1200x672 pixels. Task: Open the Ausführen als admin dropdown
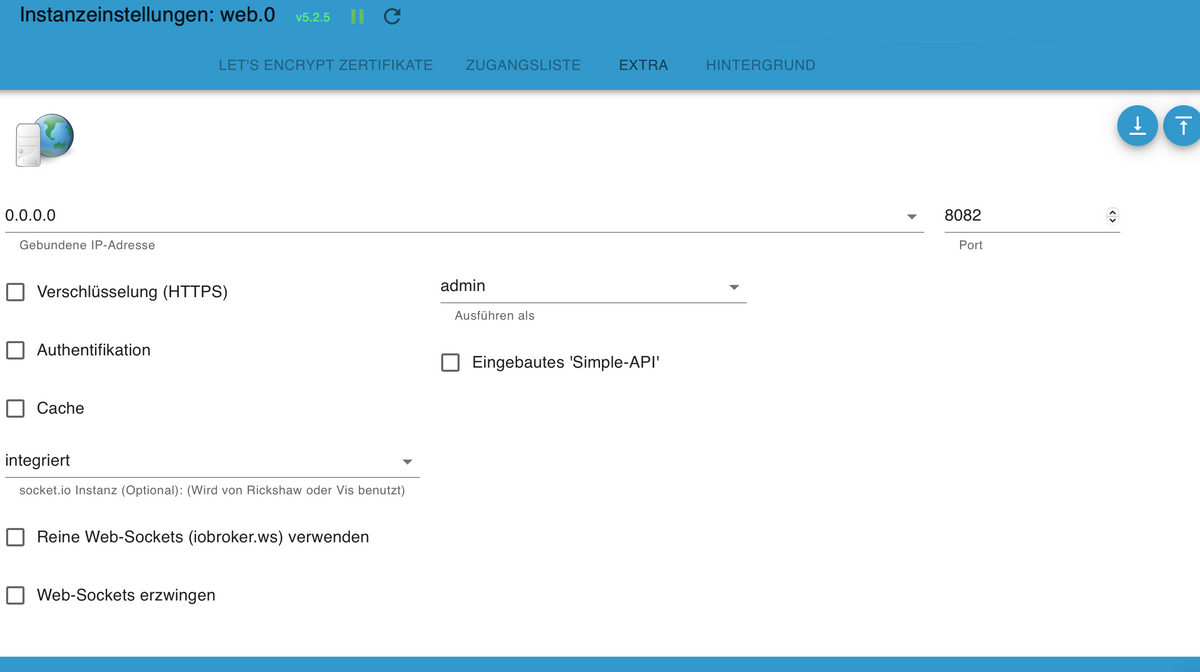coord(593,286)
